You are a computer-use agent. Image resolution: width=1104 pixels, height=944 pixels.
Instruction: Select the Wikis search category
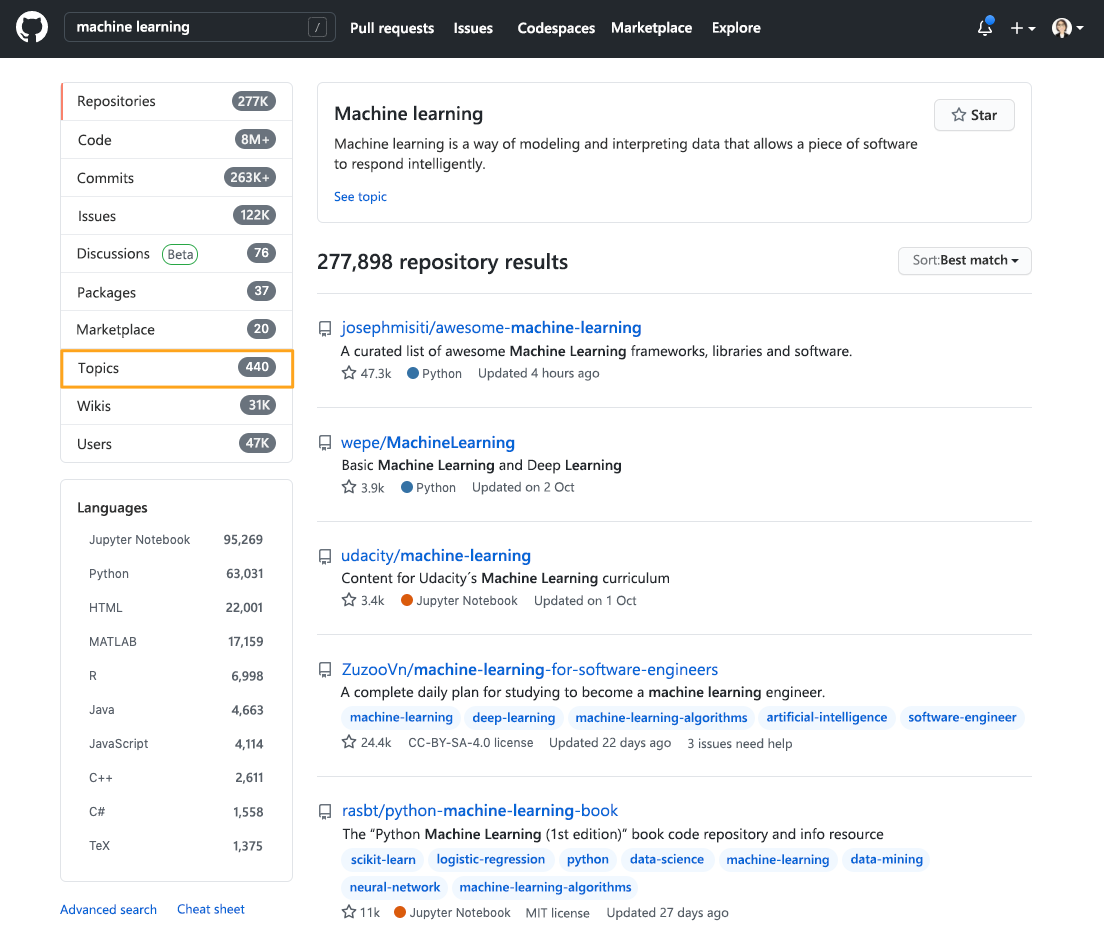(177, 405)
